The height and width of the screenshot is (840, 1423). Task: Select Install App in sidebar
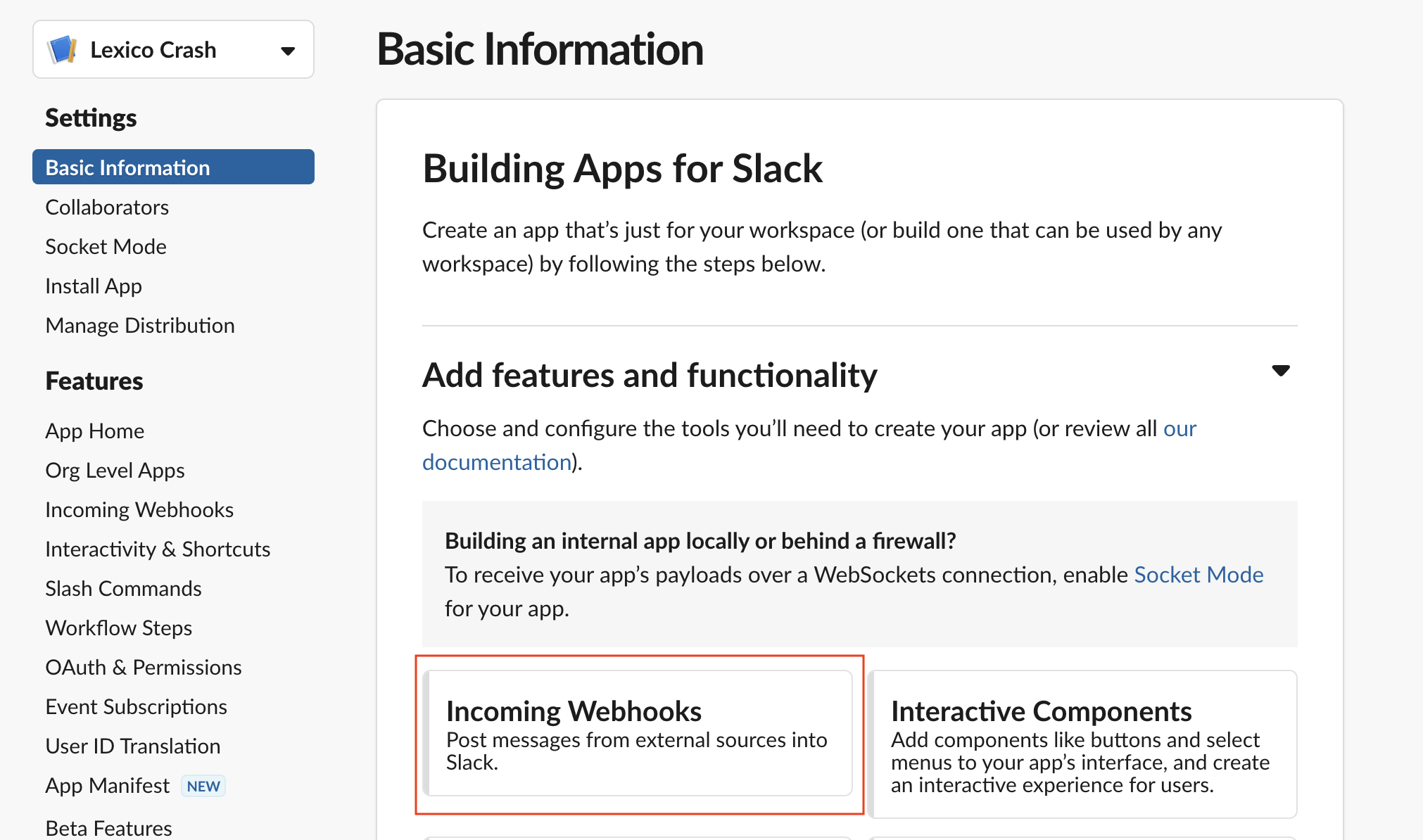click(94, 286)
